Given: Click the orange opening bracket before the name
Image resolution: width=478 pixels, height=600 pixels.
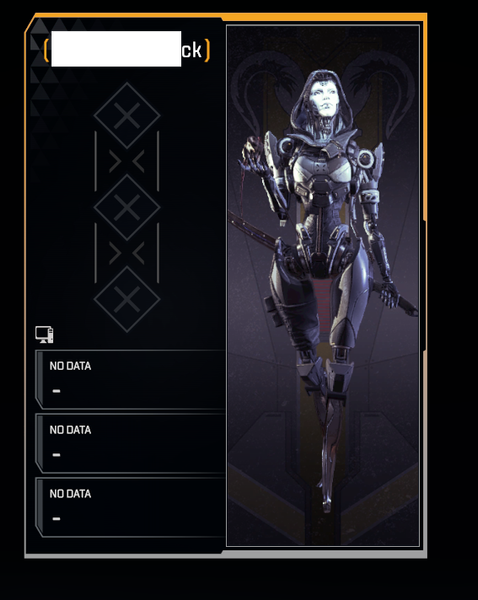Looking at the screenshot, I should pos(47,50).
